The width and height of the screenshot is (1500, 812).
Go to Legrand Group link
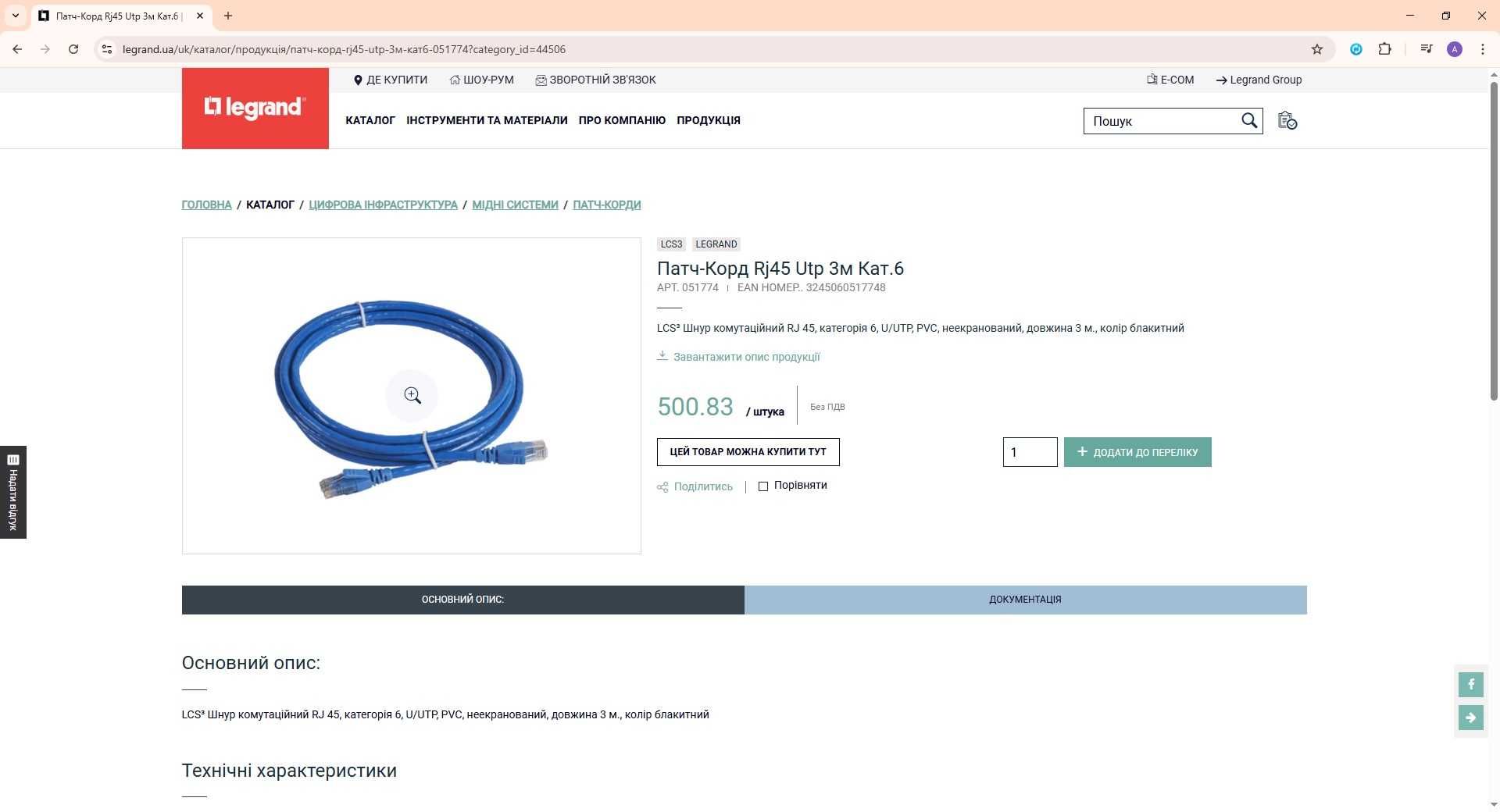(x=1259, y=80)
